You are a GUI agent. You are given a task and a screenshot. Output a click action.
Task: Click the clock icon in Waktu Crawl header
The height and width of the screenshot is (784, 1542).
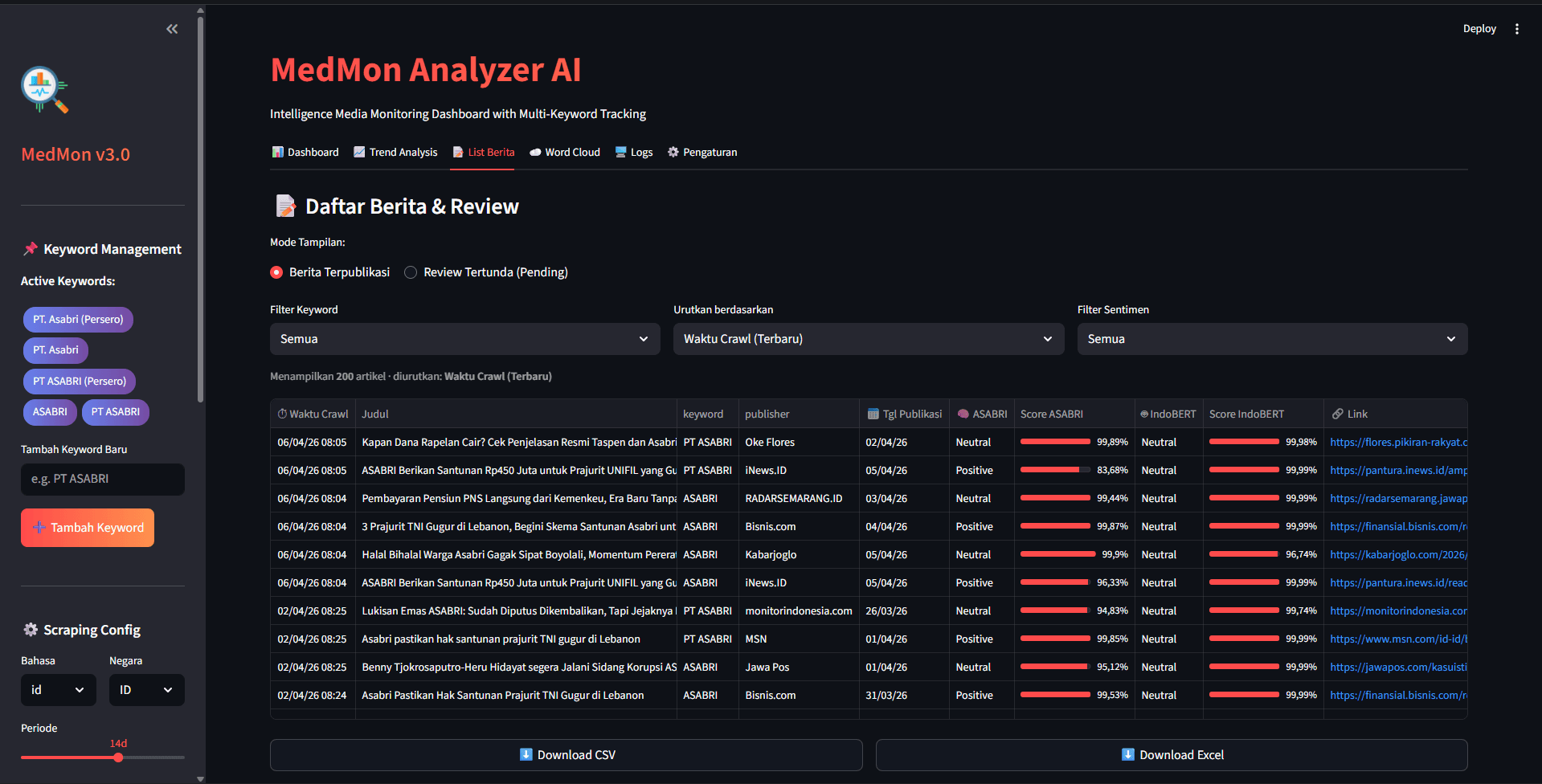pos(282,414)
